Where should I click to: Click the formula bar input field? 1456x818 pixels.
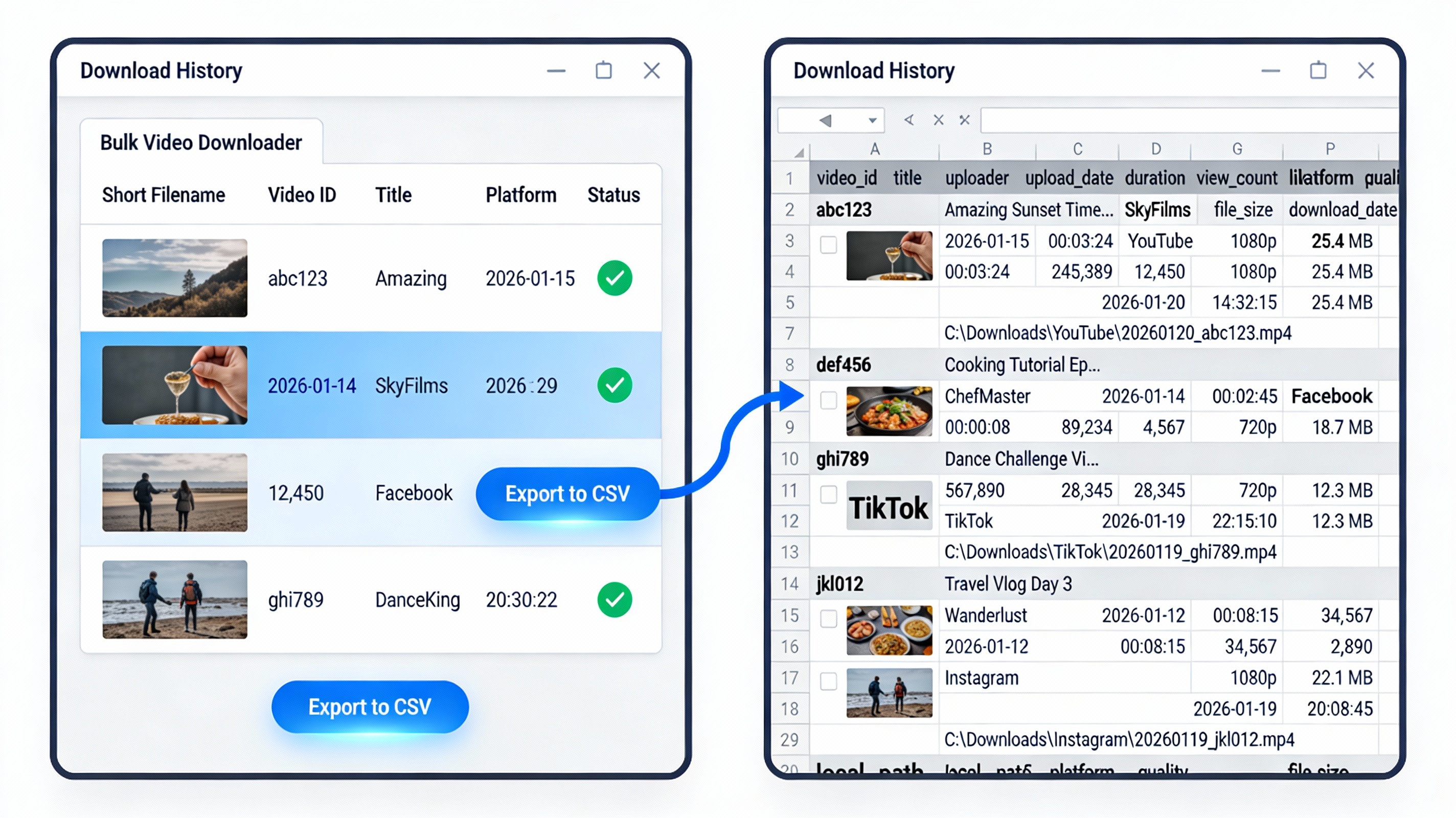click(1189, 121)
